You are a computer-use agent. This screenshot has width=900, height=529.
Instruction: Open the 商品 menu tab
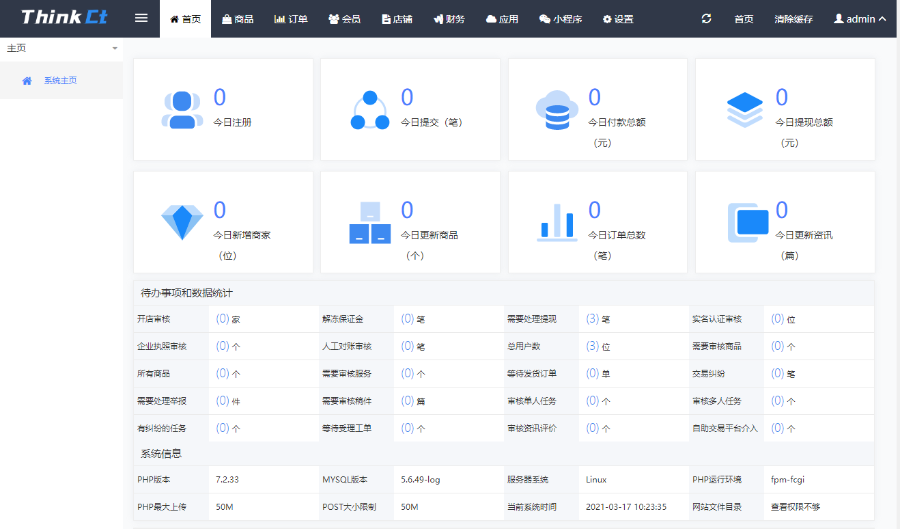coord(238,19)
